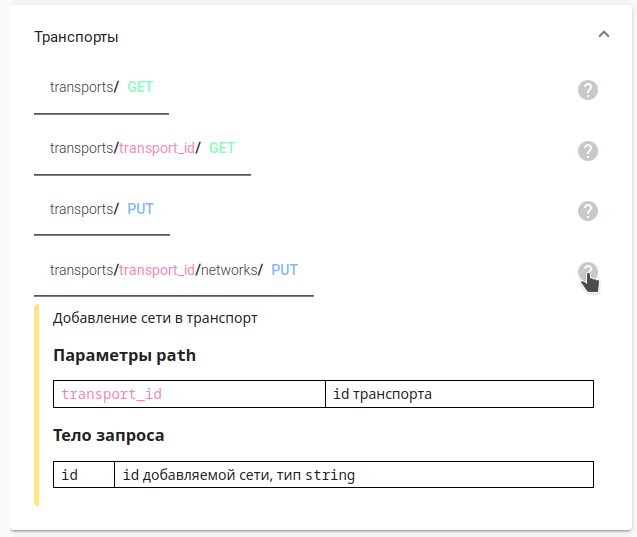Toggle help for transports/transport_id/networks/ PUT endpoint
Screen dimensions: 637x537
coord(588,271)
